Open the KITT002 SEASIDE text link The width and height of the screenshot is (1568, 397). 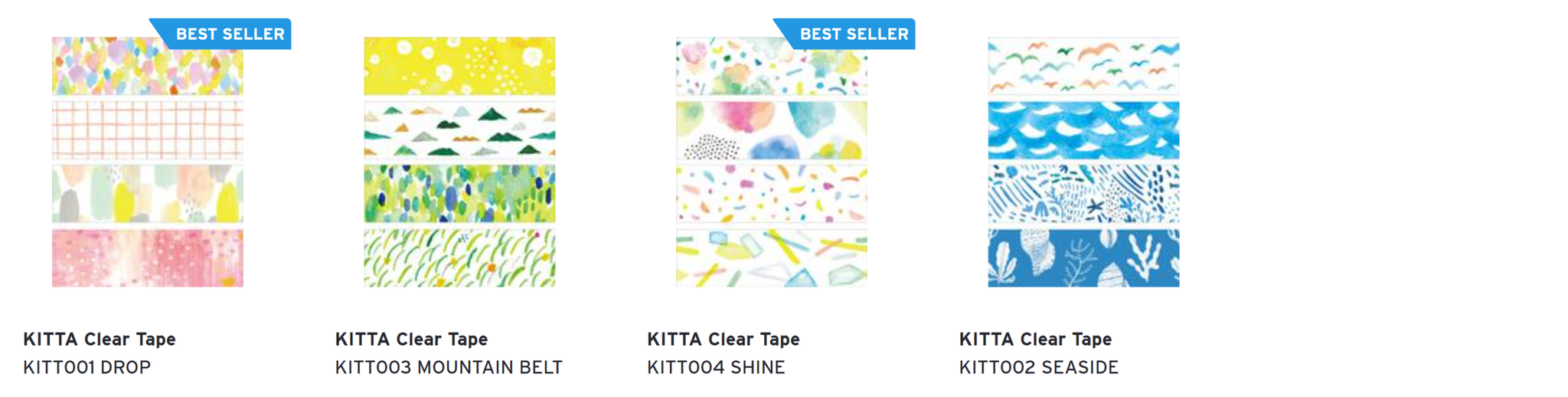1039,367
